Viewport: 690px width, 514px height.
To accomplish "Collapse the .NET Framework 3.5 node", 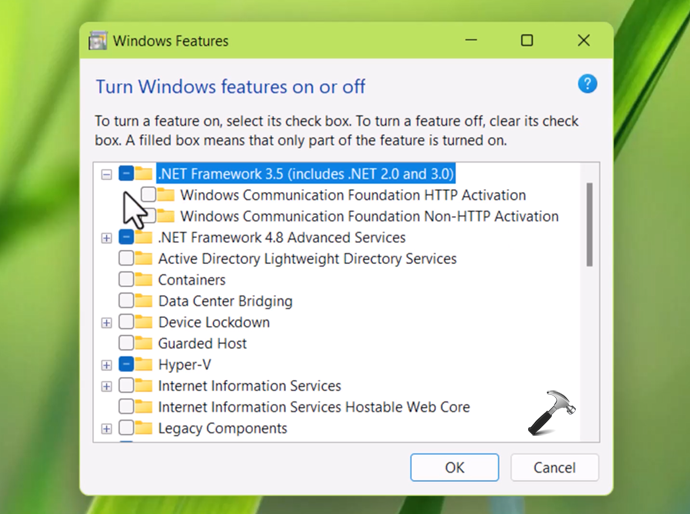I will (106, 174).
